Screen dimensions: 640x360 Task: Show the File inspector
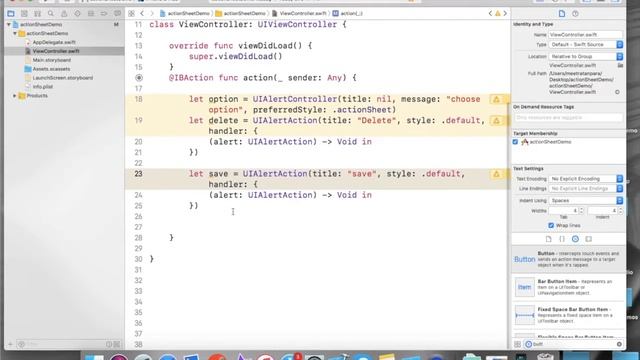point(562,13)
